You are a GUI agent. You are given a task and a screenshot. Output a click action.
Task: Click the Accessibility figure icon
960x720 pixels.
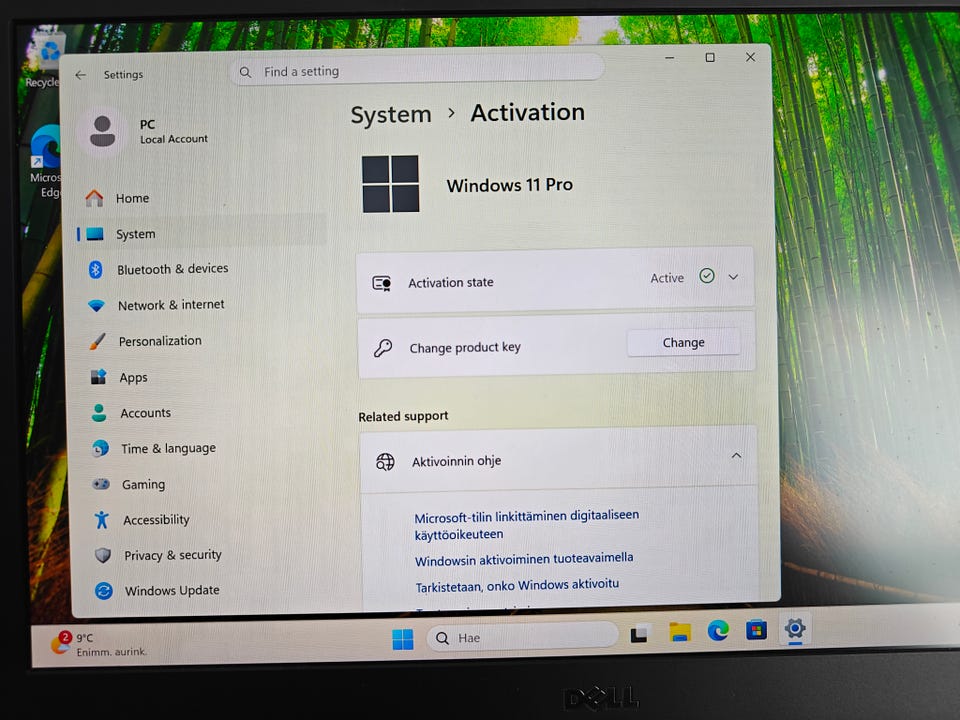tap(102, 520)
